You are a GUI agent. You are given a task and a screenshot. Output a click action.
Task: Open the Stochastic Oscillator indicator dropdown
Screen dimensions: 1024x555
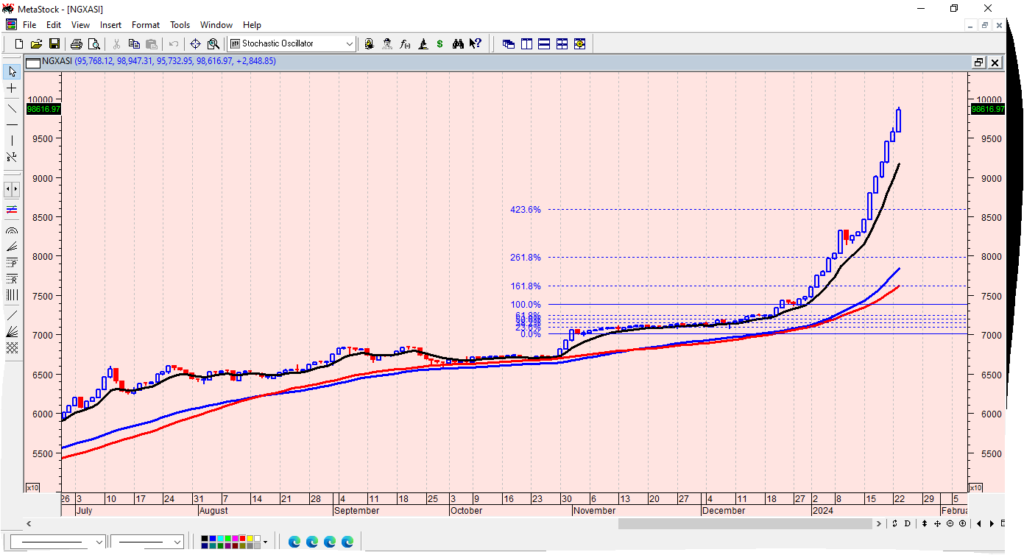coord(349,44)
